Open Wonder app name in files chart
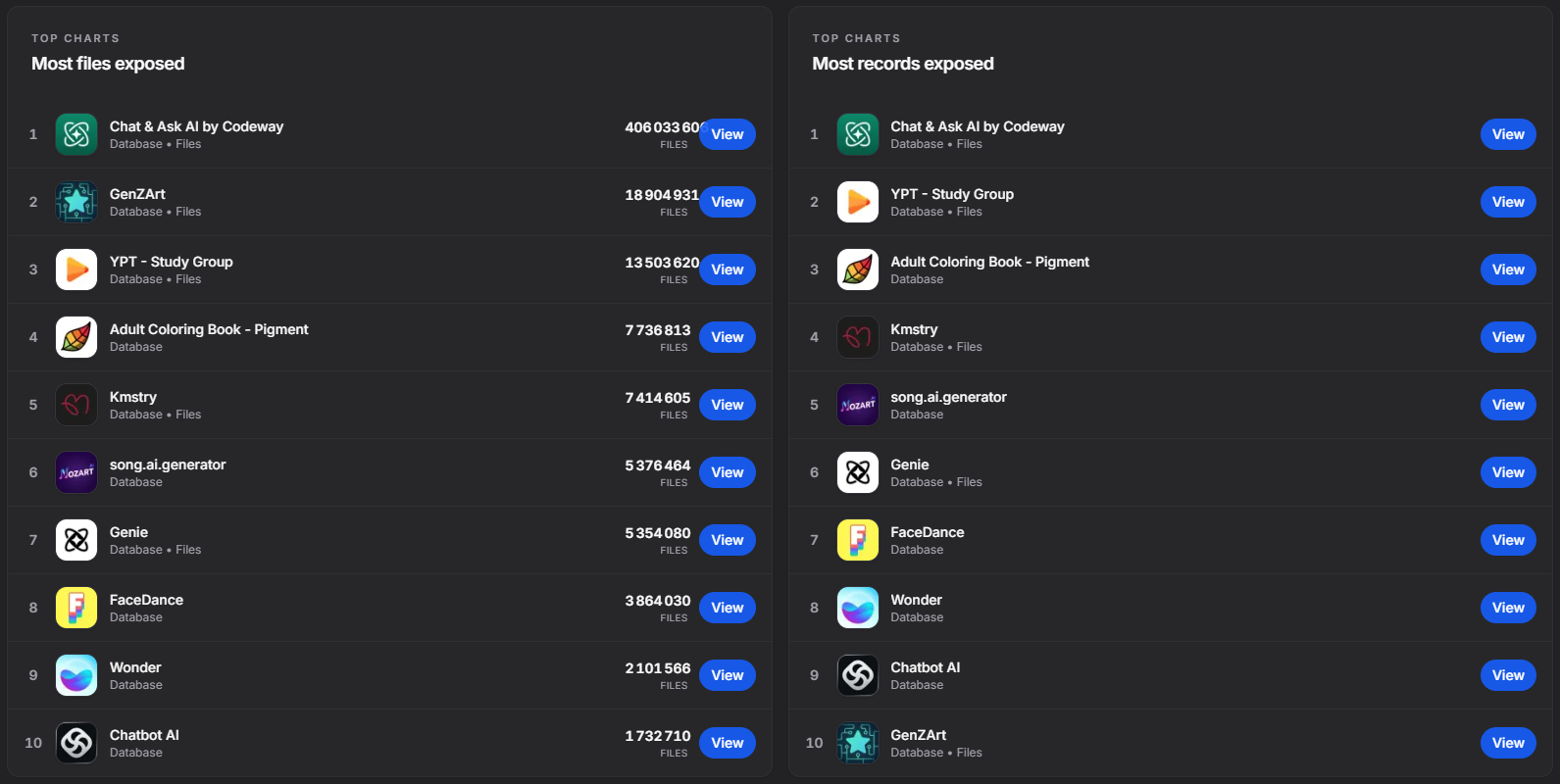This screenshot has width=1560, height=784. [x=135, y=667]
